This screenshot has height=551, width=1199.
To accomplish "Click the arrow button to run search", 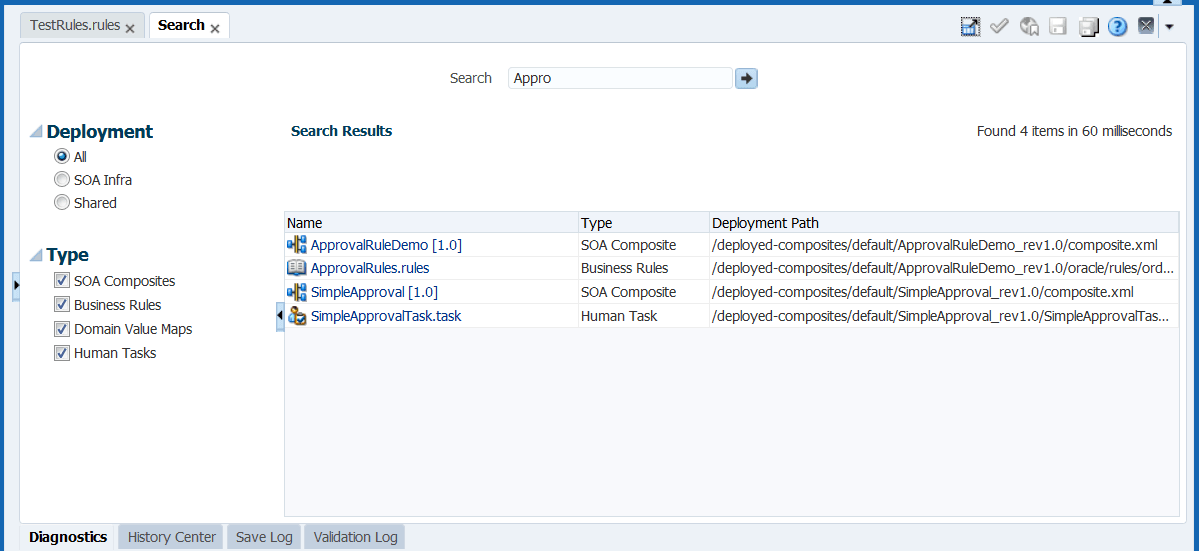I will tap(746, 78).
